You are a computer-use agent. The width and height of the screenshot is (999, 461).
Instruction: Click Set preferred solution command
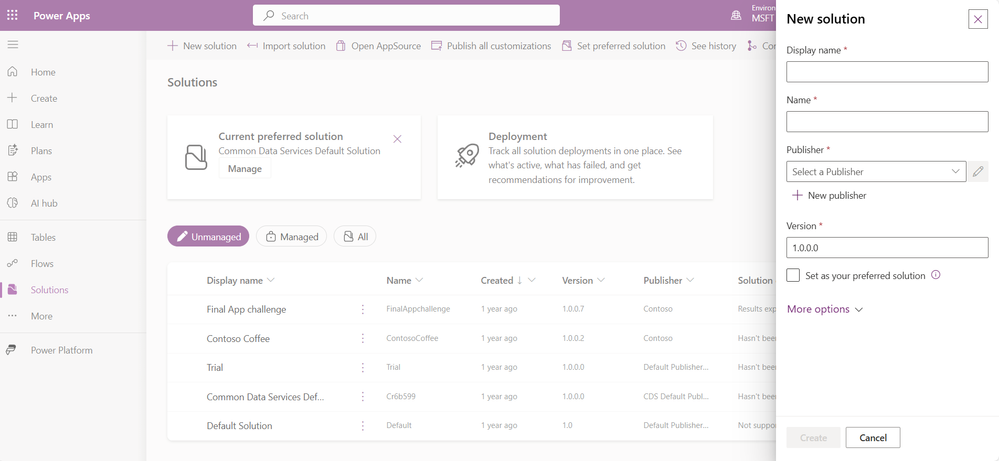click(x=614, y=46)
